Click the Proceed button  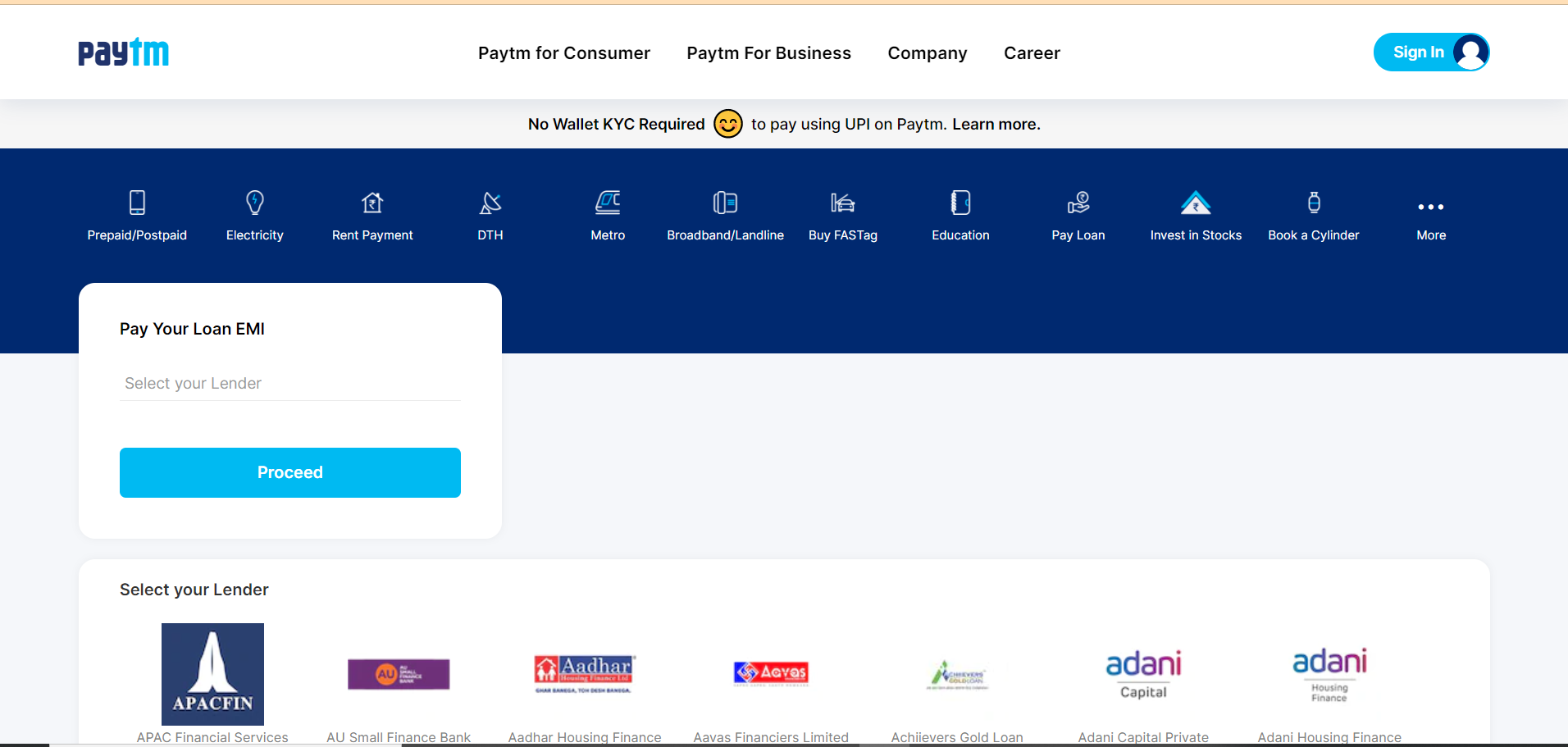(x=290, y=472)
